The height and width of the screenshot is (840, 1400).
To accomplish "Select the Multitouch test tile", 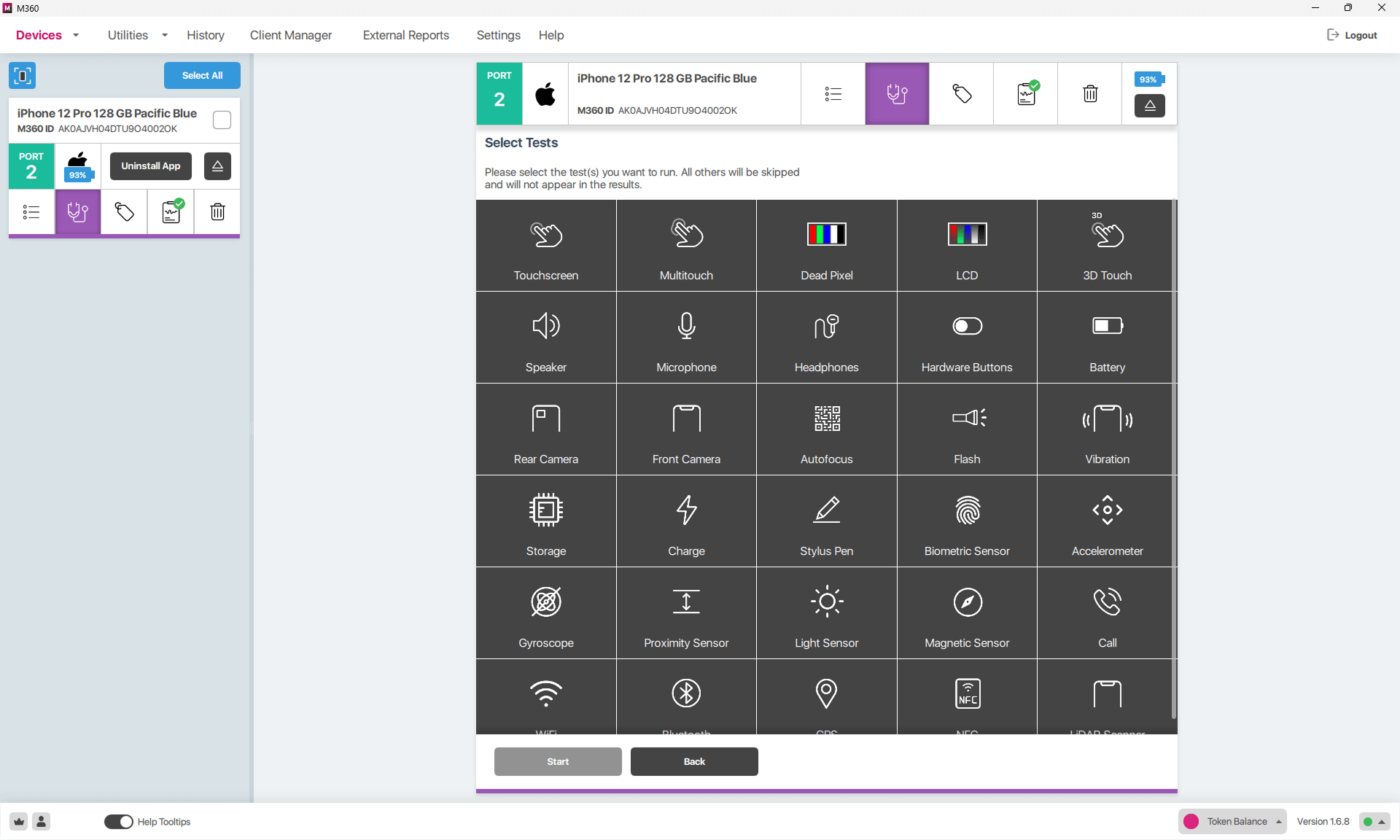I will [686, 246].
